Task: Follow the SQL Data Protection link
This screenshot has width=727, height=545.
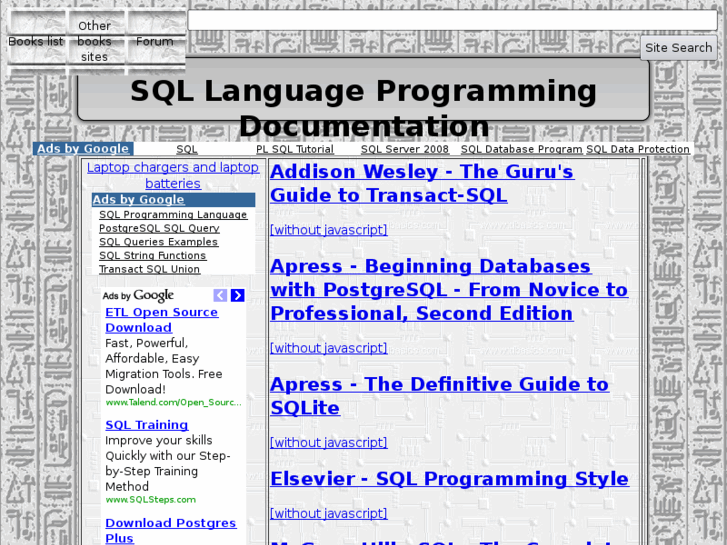Action: click(x=638, y=149)
